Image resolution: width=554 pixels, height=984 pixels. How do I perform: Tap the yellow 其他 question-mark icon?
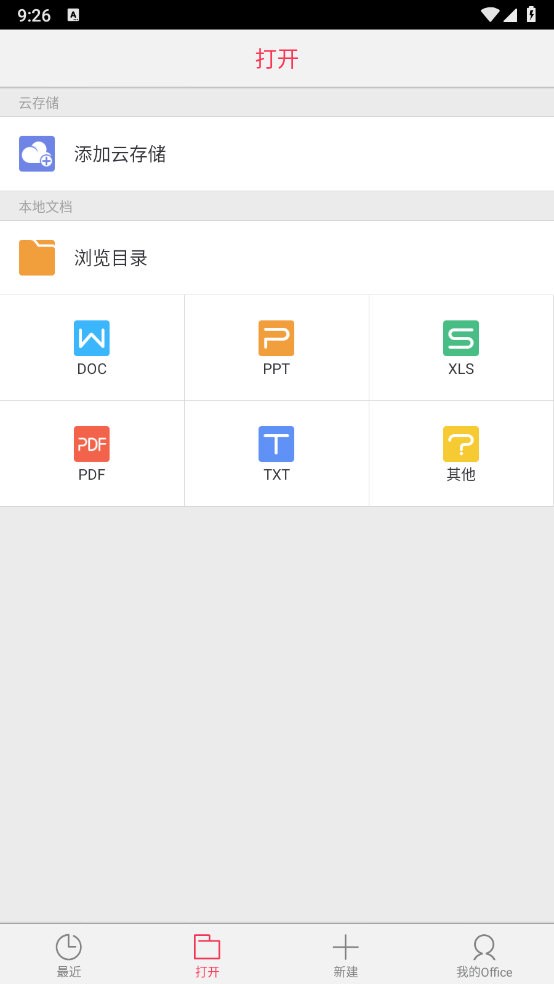point(461,444)
